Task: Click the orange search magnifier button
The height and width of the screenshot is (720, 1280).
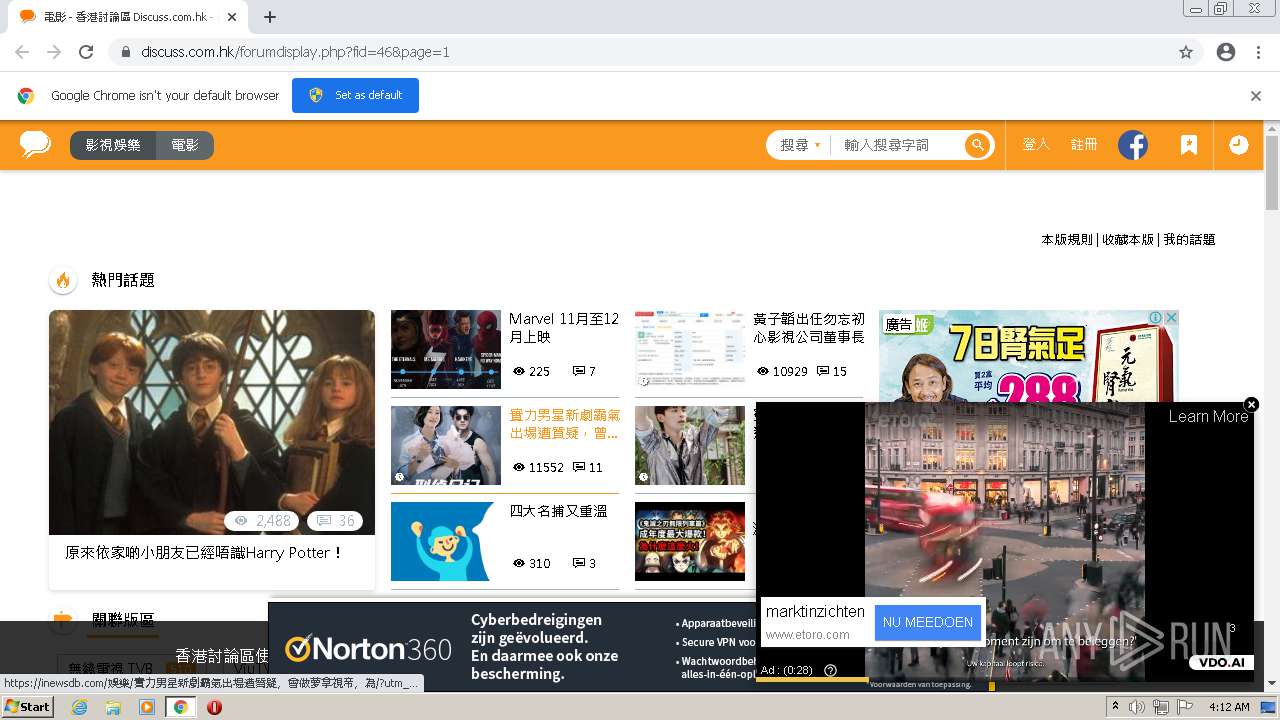Action: (977, 145)
